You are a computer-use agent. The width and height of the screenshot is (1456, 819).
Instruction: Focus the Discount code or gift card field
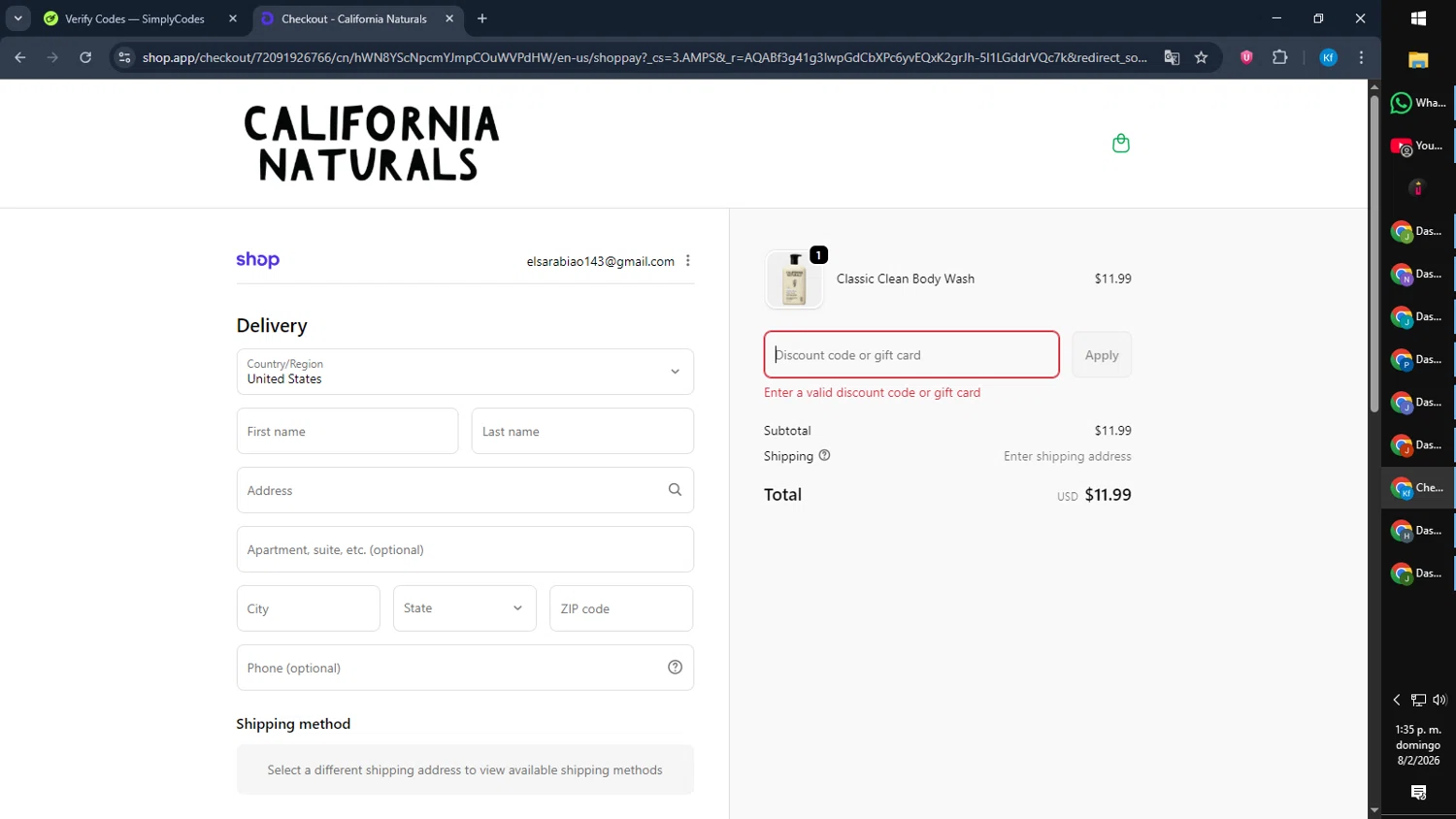[911, 354]
